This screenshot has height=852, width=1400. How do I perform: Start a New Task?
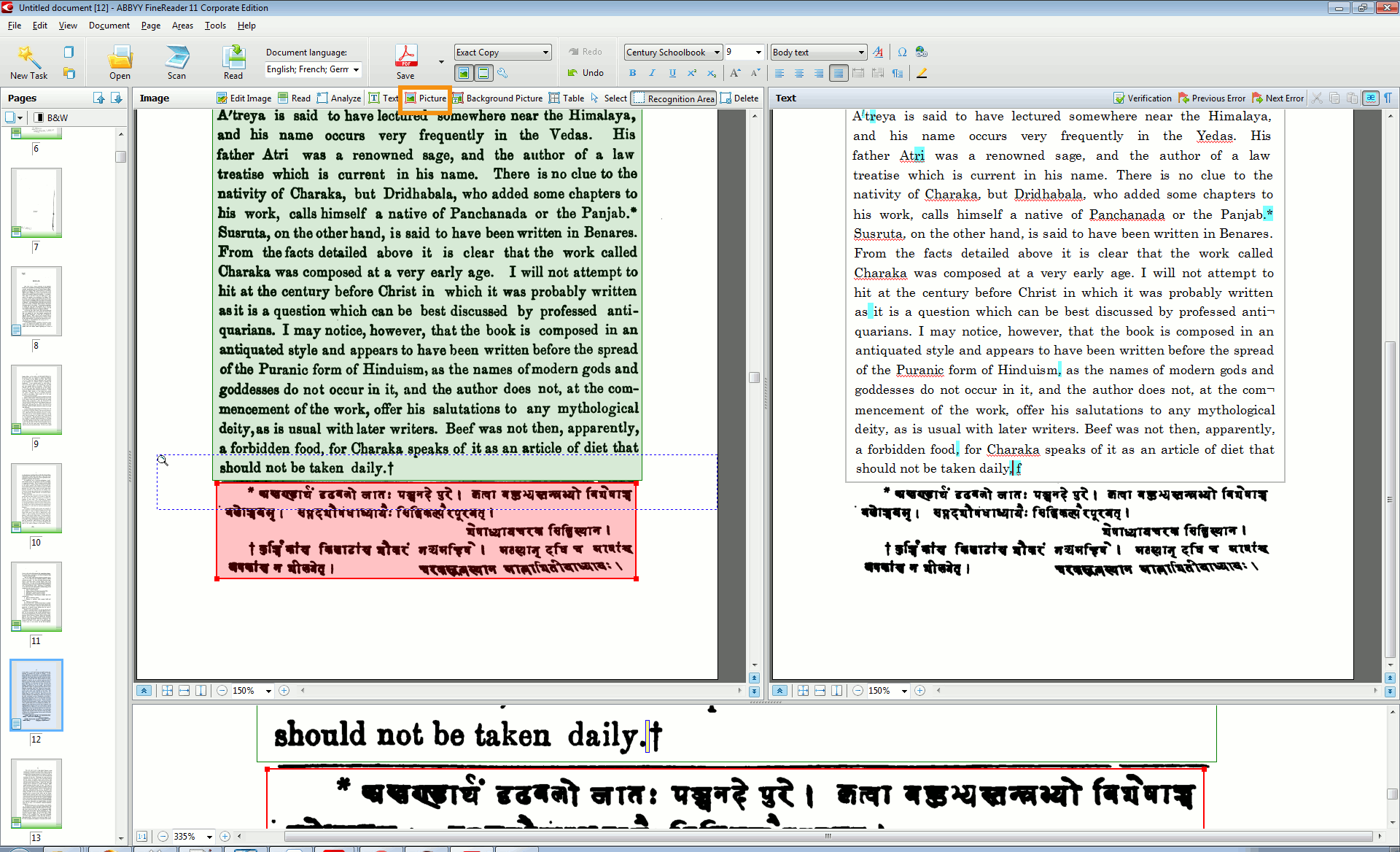pyautogui.click(x=28, y=62)
